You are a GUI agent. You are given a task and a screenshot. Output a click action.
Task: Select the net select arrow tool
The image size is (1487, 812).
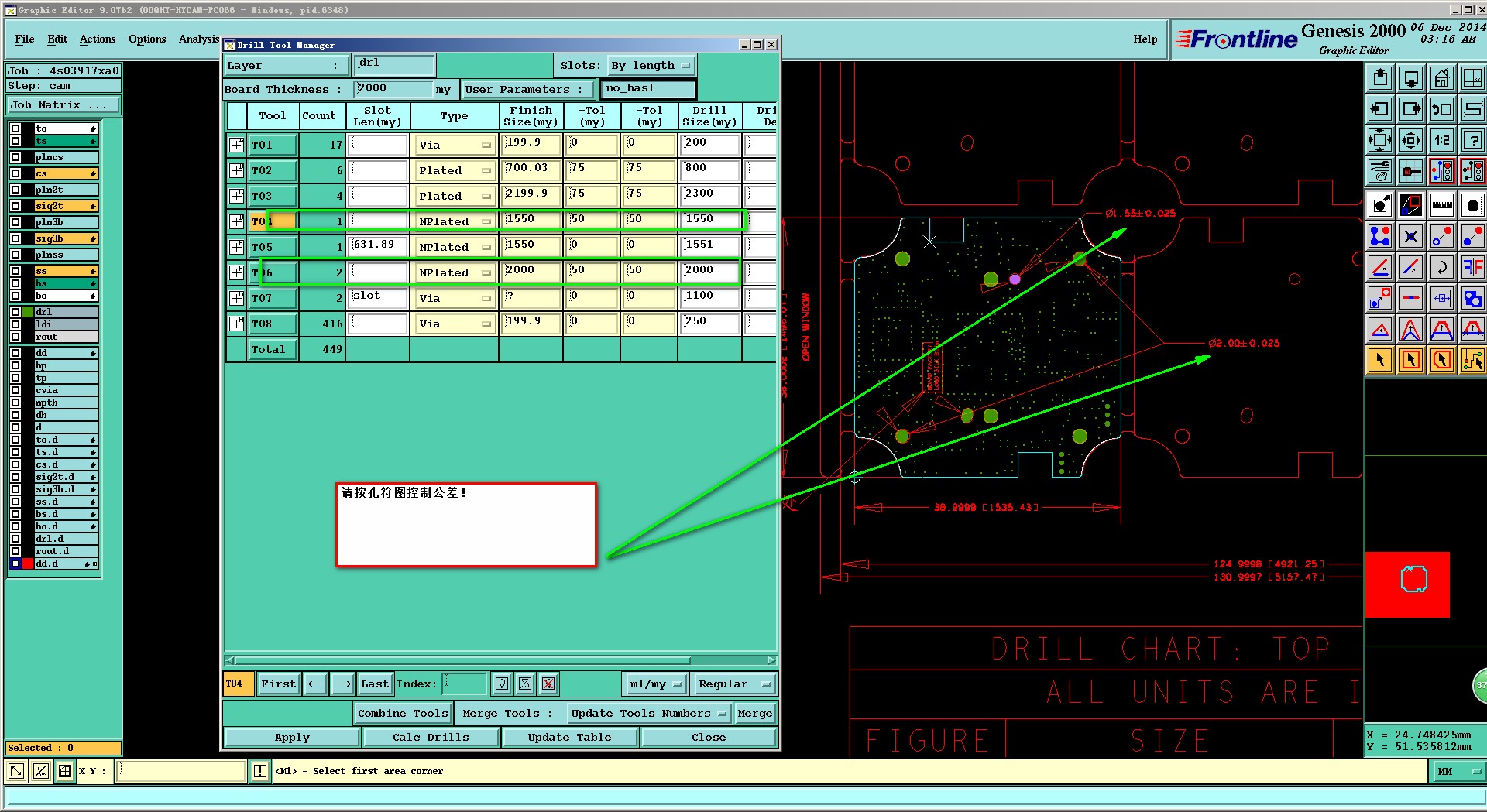pyautogui.click(x=1472, y=360)
